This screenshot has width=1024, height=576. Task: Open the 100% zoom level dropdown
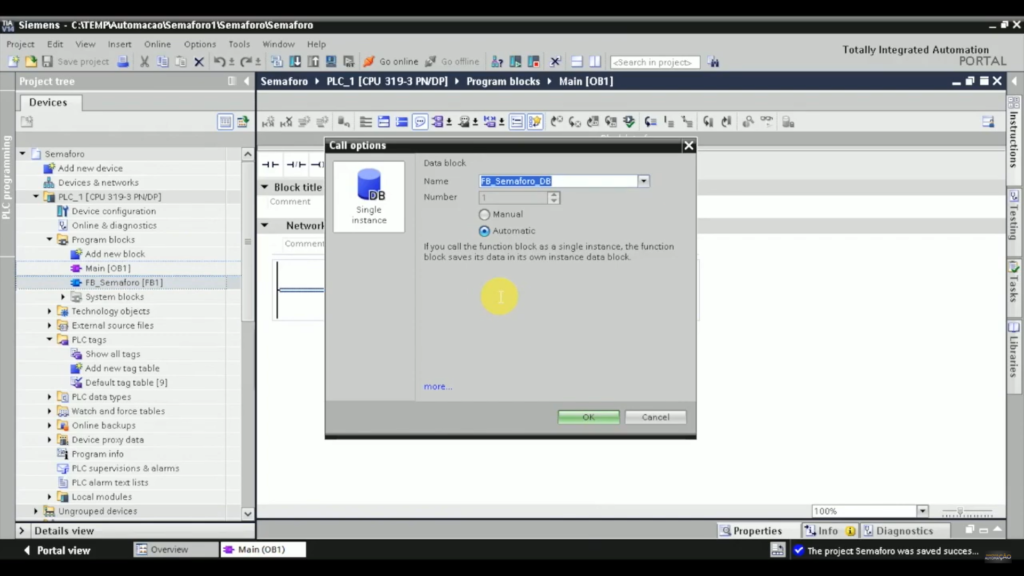coord(922,511)
